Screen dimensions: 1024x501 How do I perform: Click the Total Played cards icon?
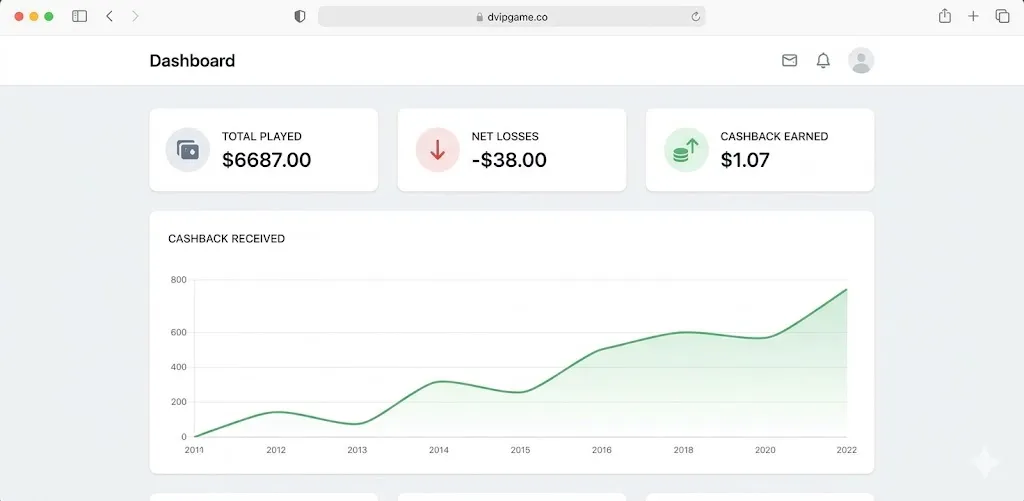187,150
